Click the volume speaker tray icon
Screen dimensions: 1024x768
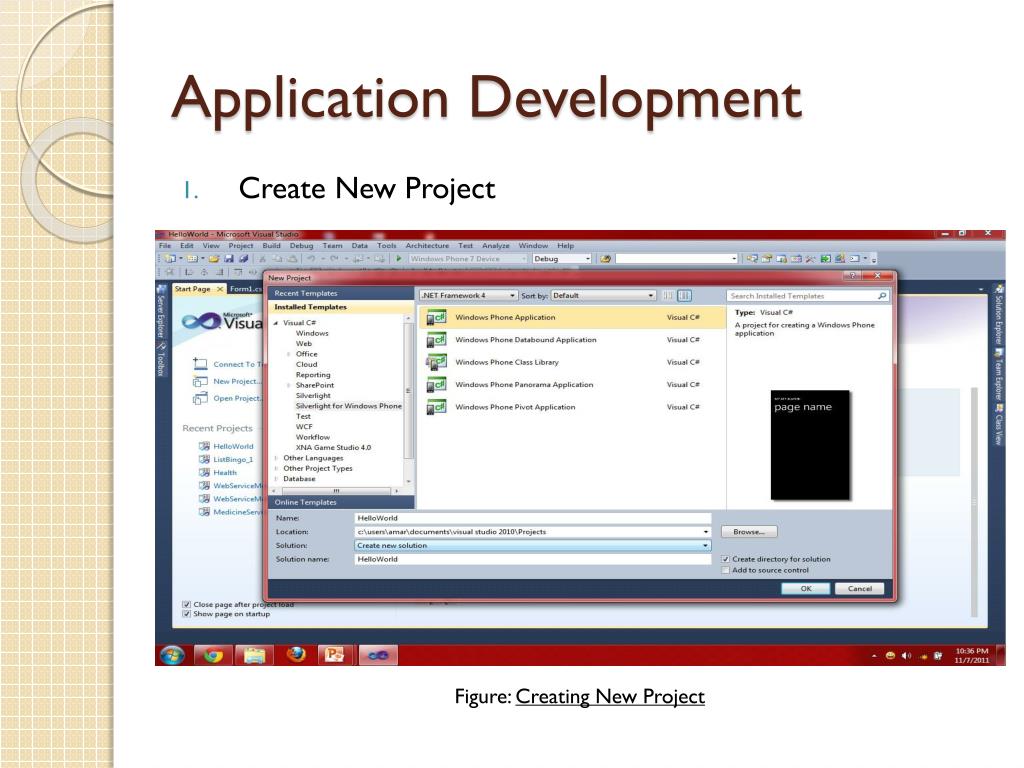906,656
